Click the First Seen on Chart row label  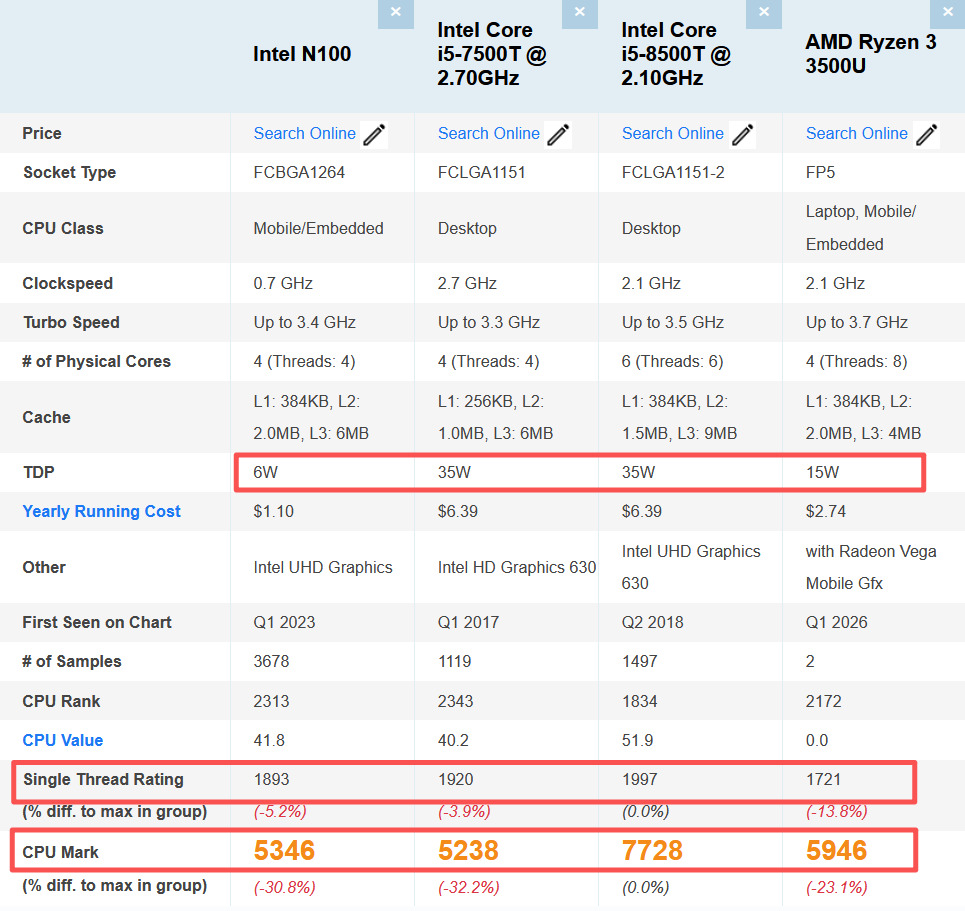pos(97,622)
